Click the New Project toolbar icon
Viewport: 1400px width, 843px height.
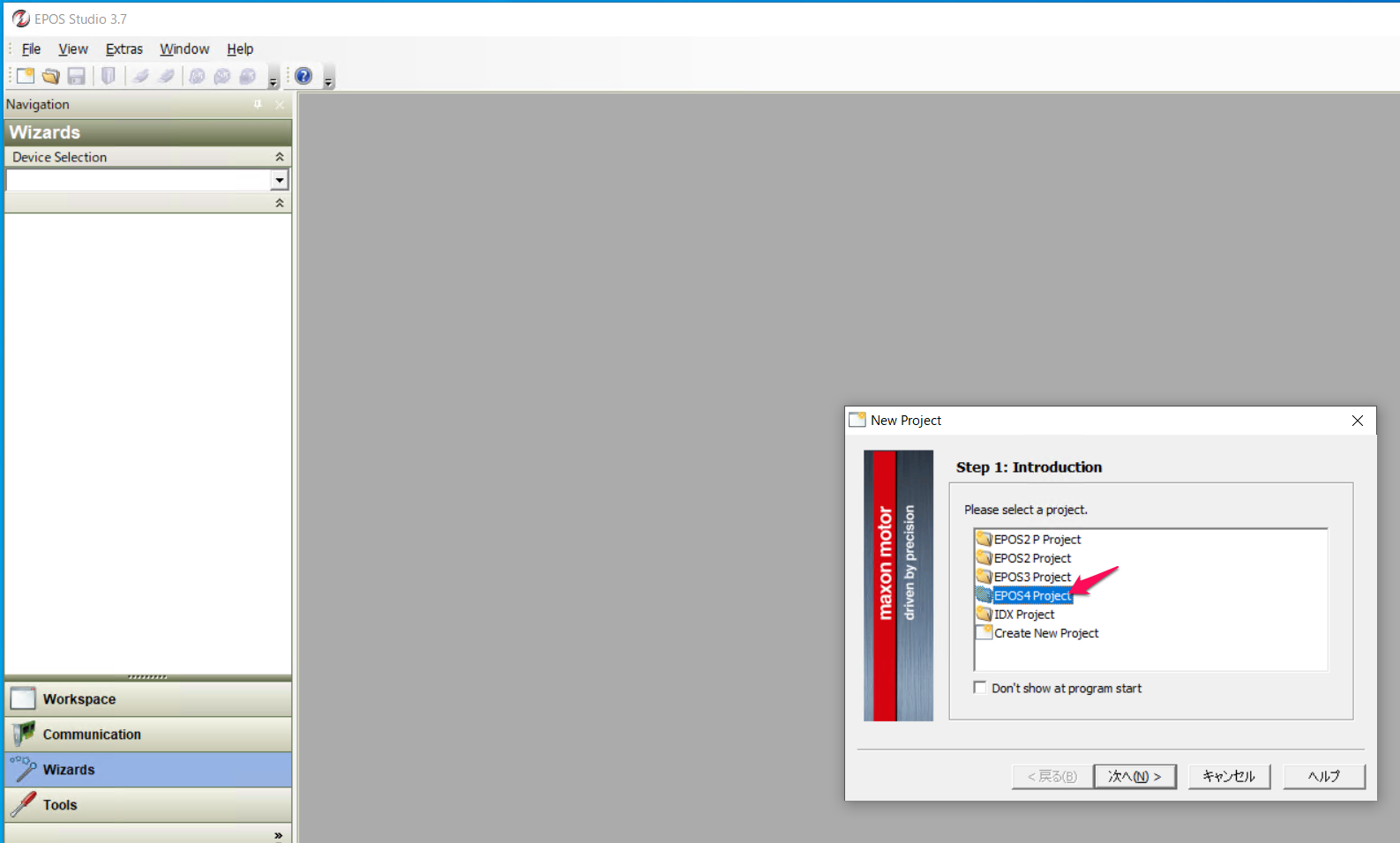[x=26, y=76]
